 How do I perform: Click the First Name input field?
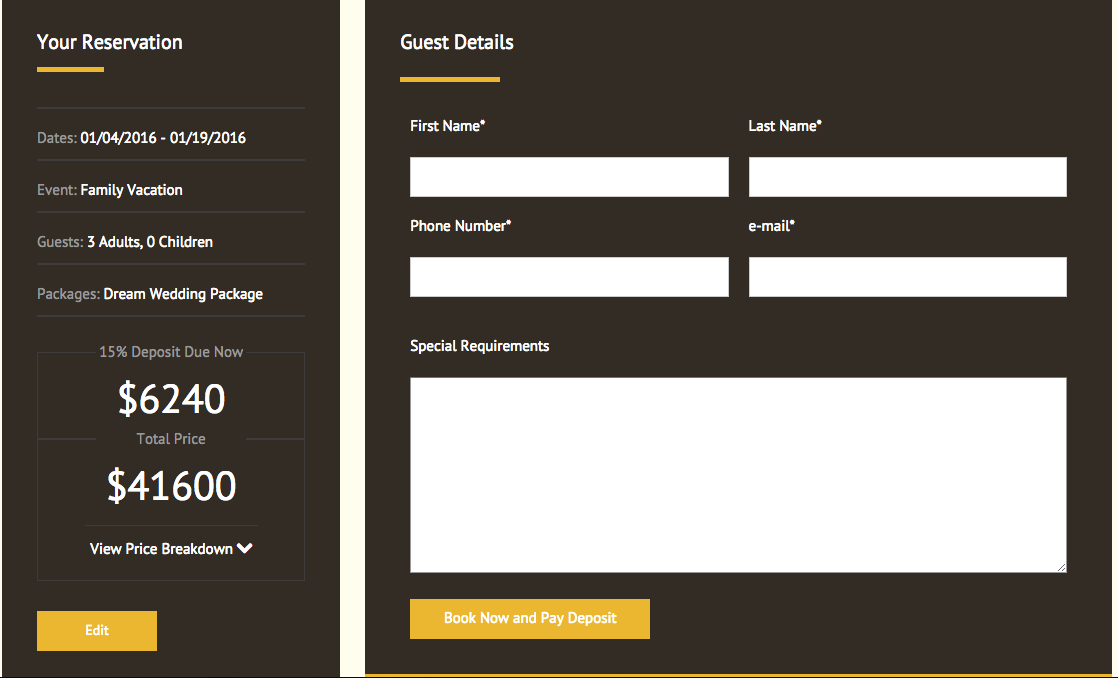569,177
